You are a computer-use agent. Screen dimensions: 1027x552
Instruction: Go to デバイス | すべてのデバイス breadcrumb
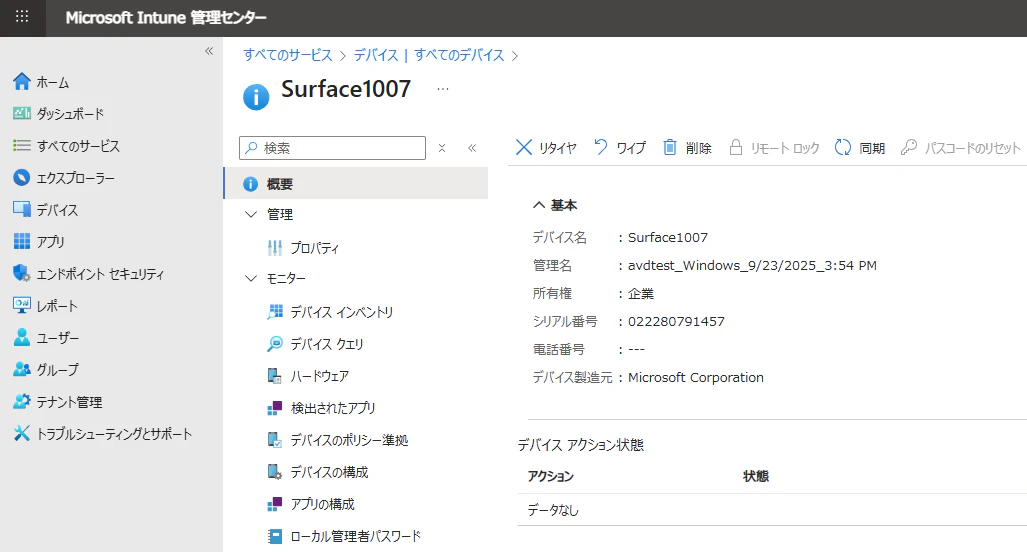tap(429, 55)
